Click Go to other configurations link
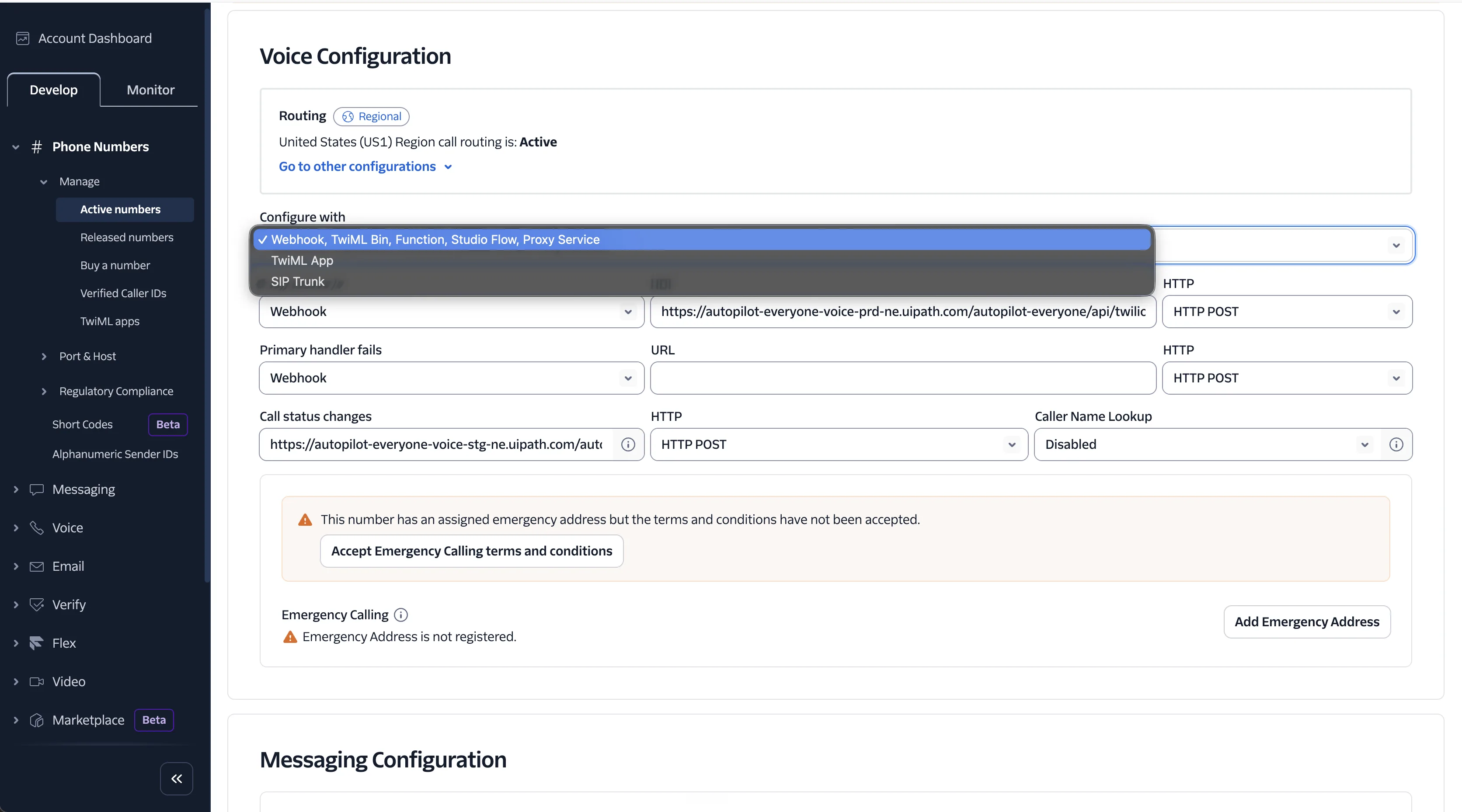Image resolution: width=1462 pixels, height=812 pixels. [x=365, y=166]
